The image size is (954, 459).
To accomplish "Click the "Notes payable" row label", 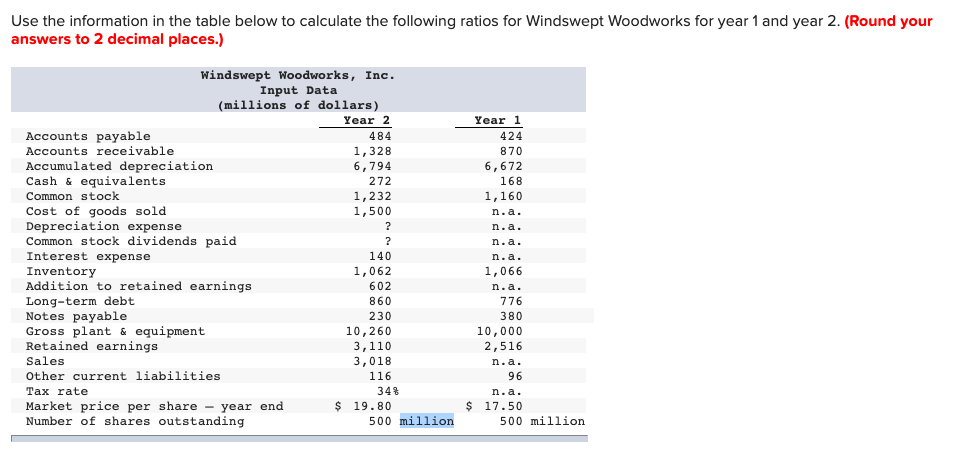I will 77,316.
